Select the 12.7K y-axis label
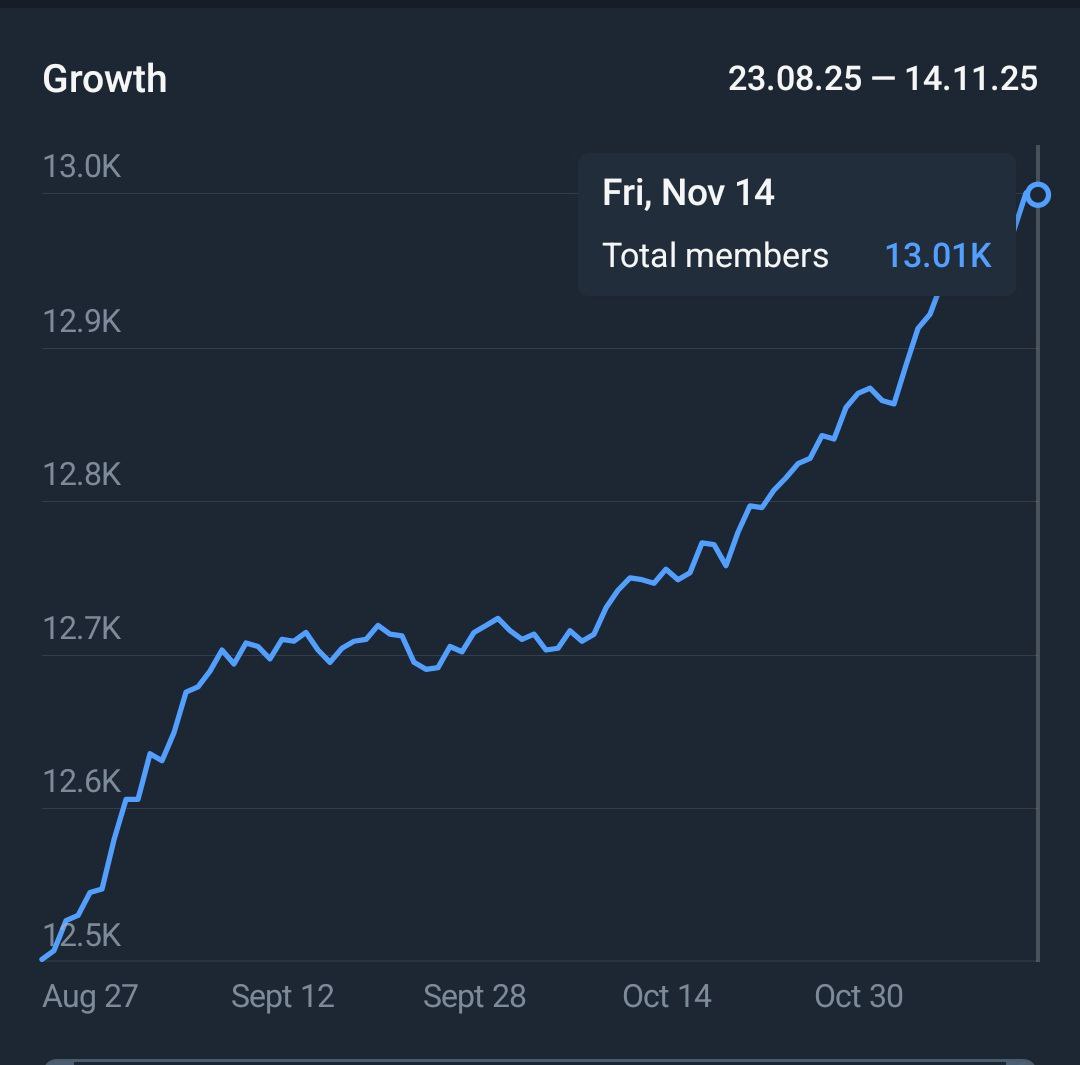Screen dimensions: 1080x1065 click(82, 628)
